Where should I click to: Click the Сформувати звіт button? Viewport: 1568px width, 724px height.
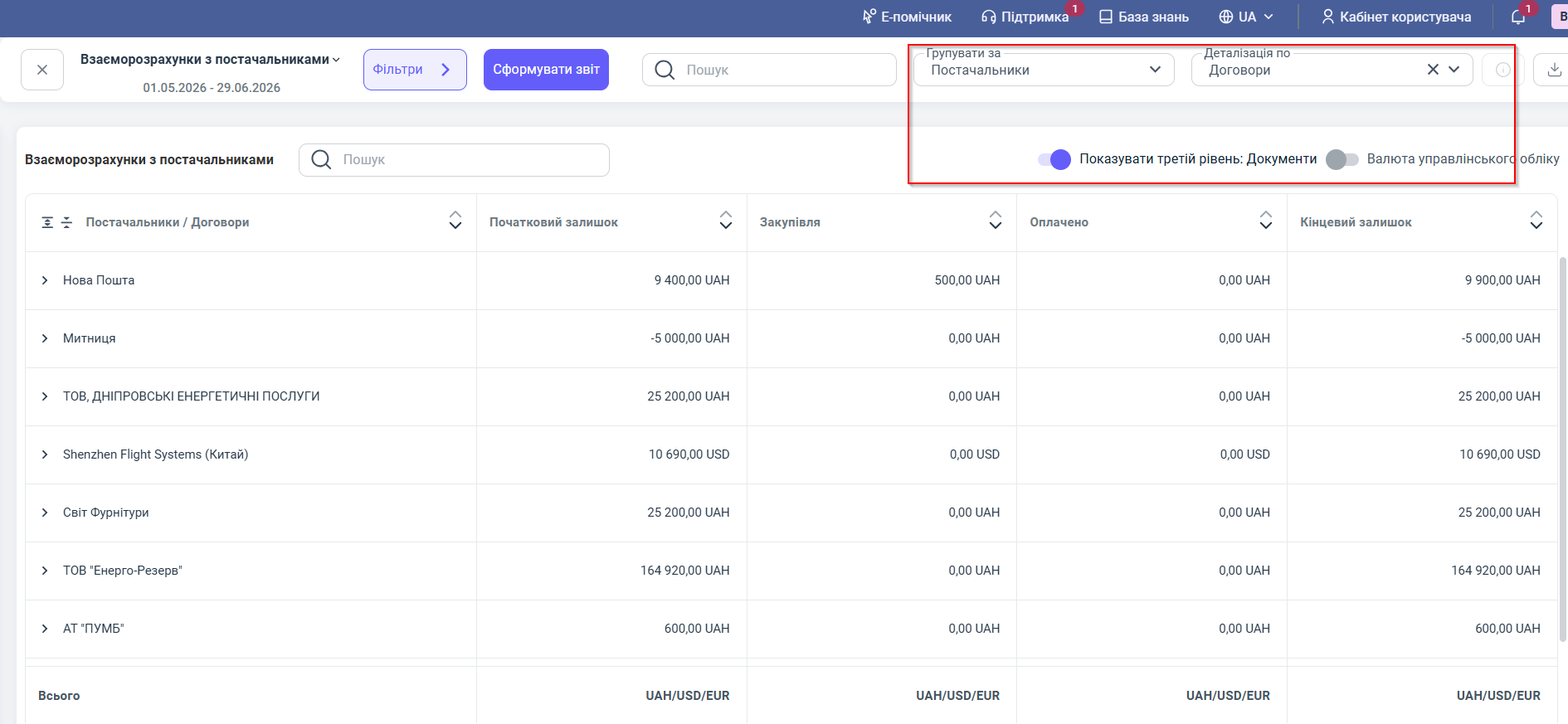(x=546, y=70)
